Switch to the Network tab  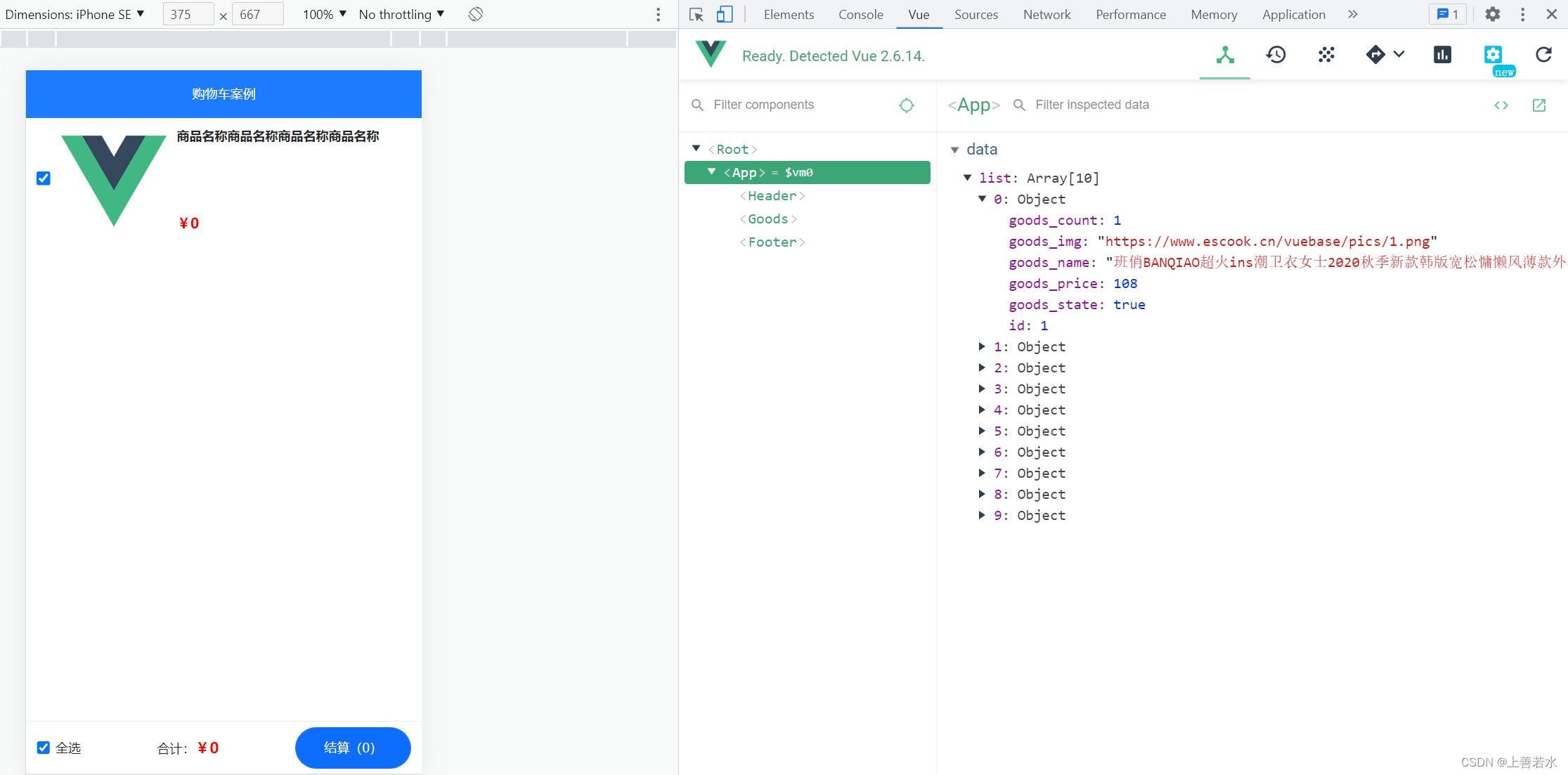tap(1047, 14)
